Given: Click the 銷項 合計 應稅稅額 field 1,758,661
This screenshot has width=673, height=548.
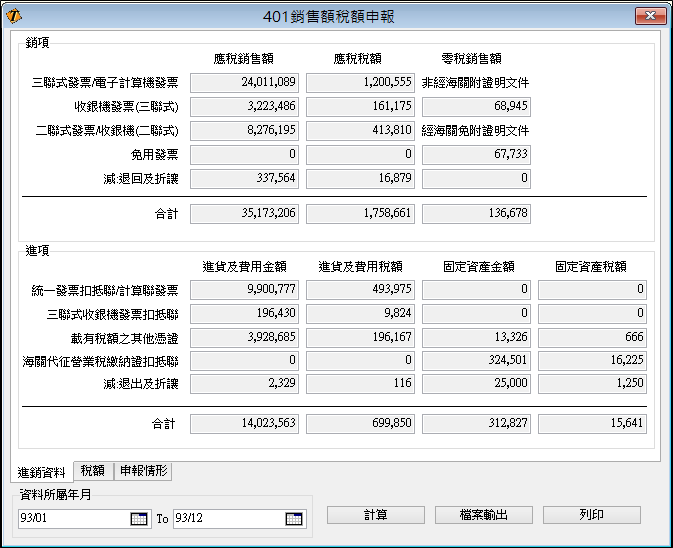Looking at the screenshot, I should coord(360,214).
